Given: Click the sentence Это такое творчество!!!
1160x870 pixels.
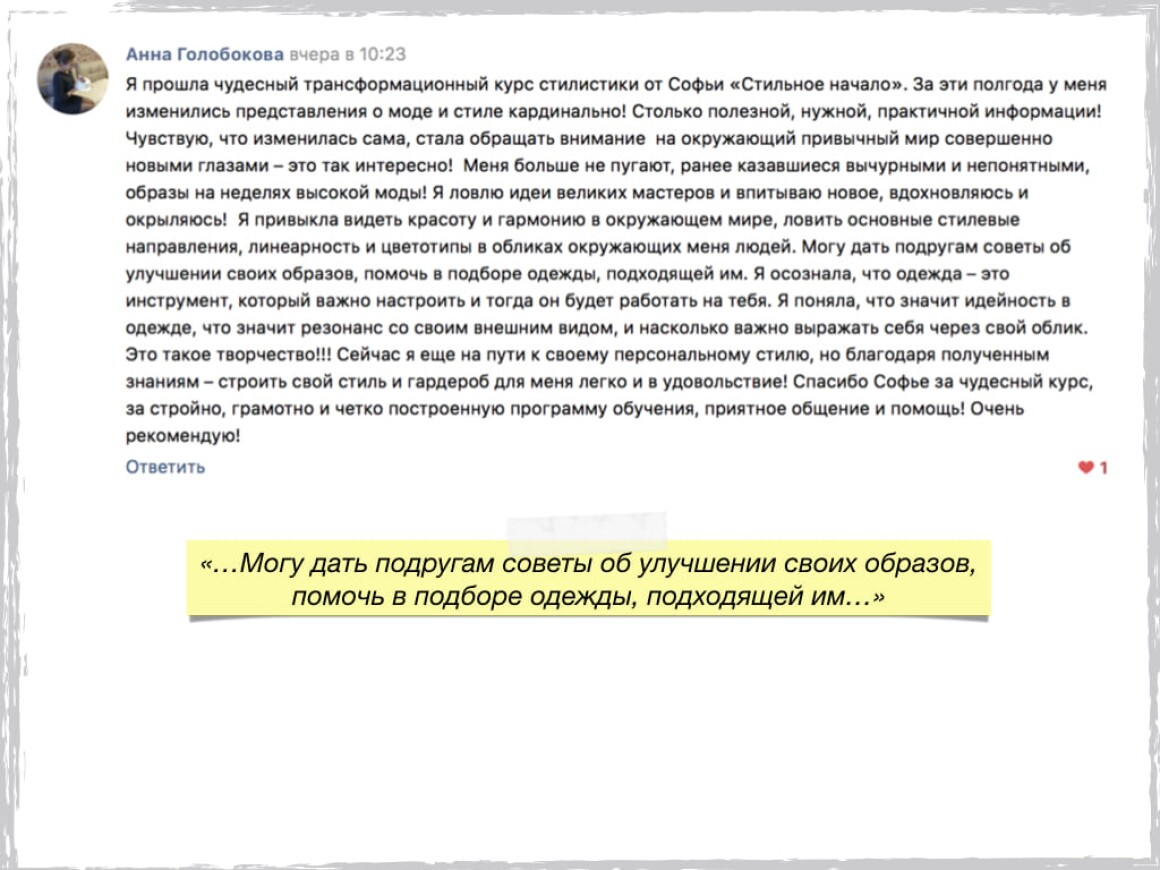Looking at the screenshot, I should coord(229,354).
